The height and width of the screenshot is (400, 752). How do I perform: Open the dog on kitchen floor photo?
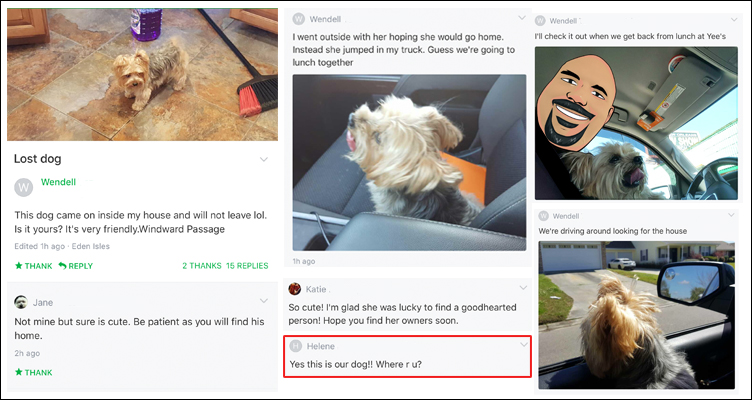point(142,74)
